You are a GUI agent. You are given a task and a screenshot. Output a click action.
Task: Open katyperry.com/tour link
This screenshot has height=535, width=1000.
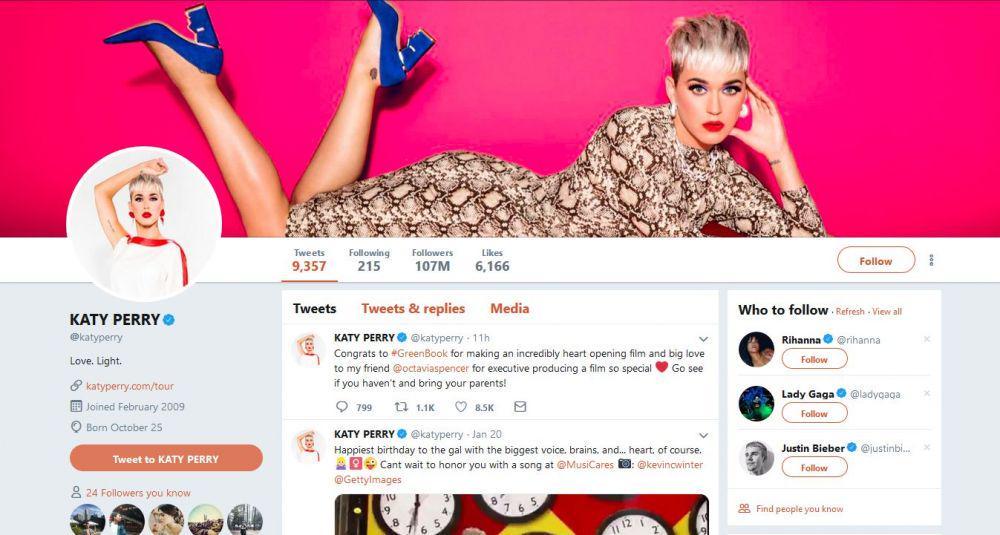tap(129, 386)
